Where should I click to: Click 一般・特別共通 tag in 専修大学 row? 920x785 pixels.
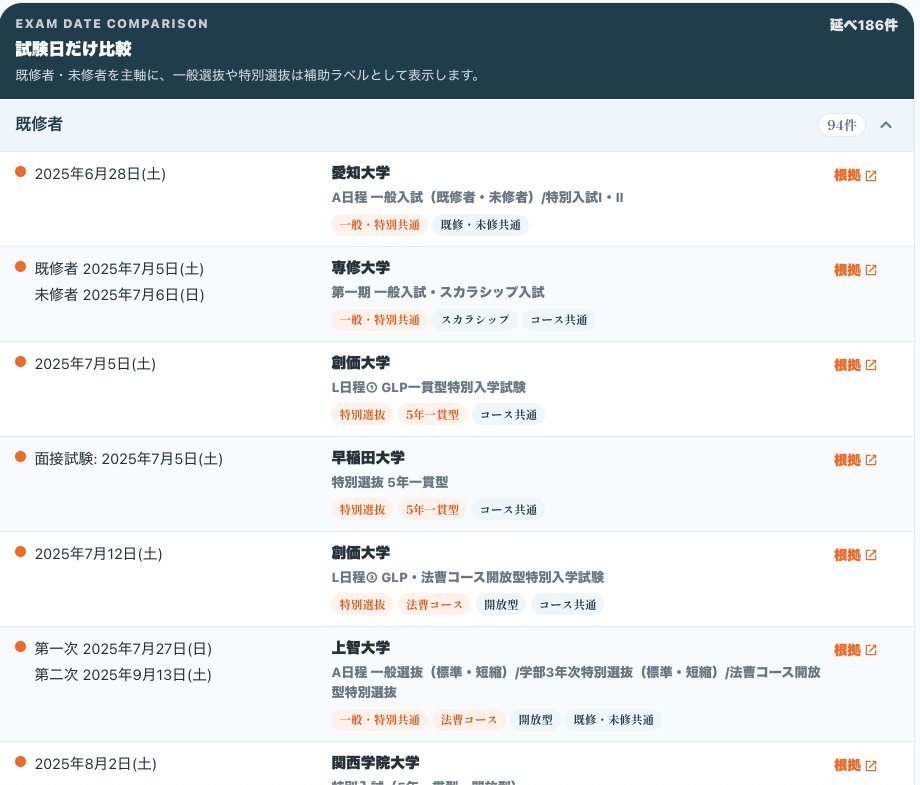379,320
